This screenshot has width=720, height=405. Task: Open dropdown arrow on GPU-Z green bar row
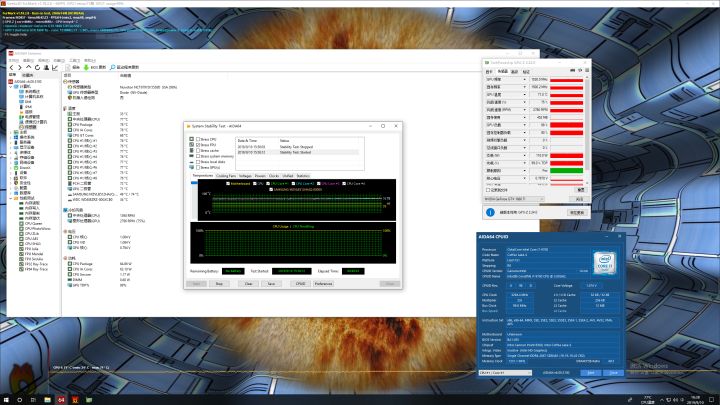tap(524, 170)
